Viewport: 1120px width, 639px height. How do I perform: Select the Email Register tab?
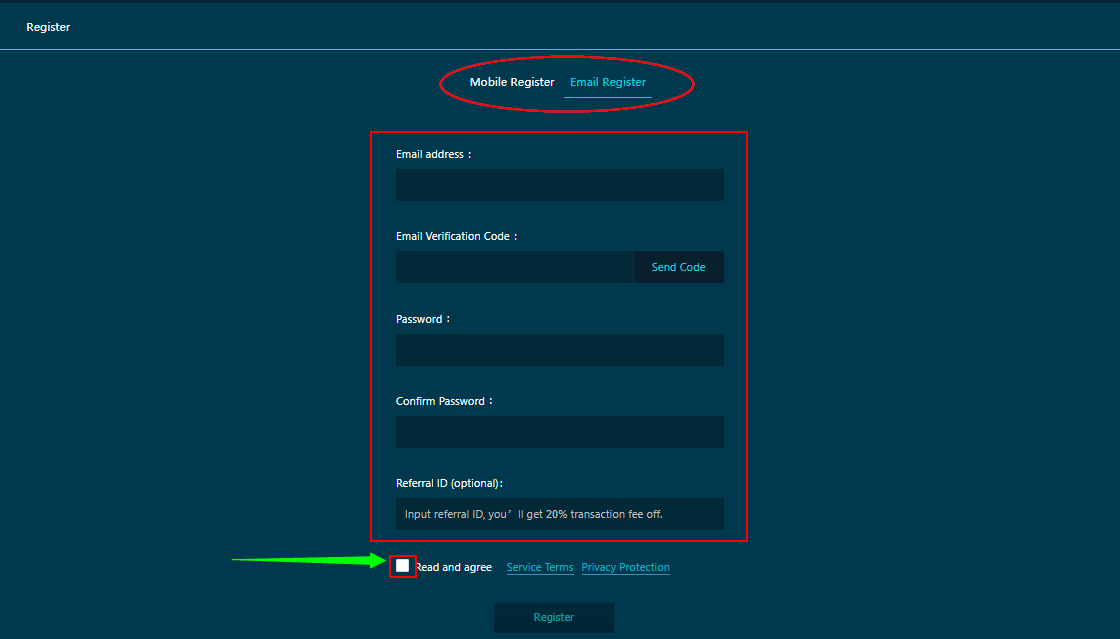[608, 82]
